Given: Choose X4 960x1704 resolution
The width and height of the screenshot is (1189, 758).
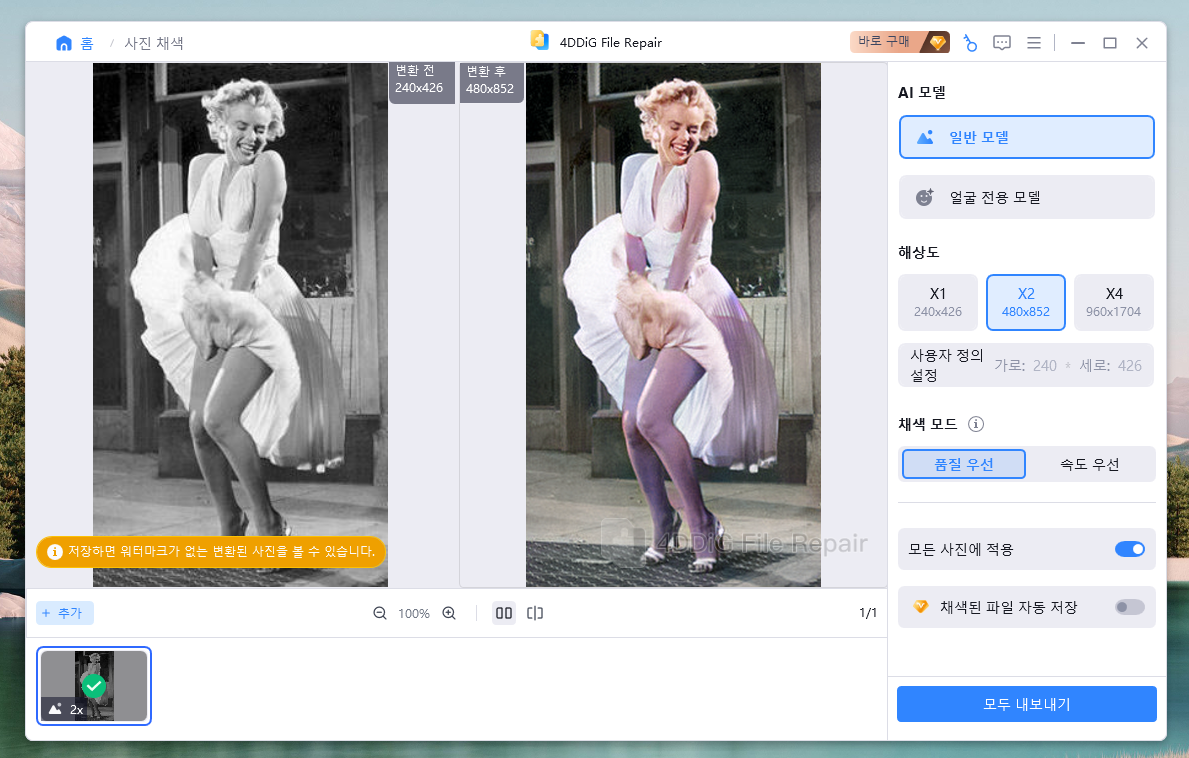Looking at the screenshot, I should tap(1113, 302).
